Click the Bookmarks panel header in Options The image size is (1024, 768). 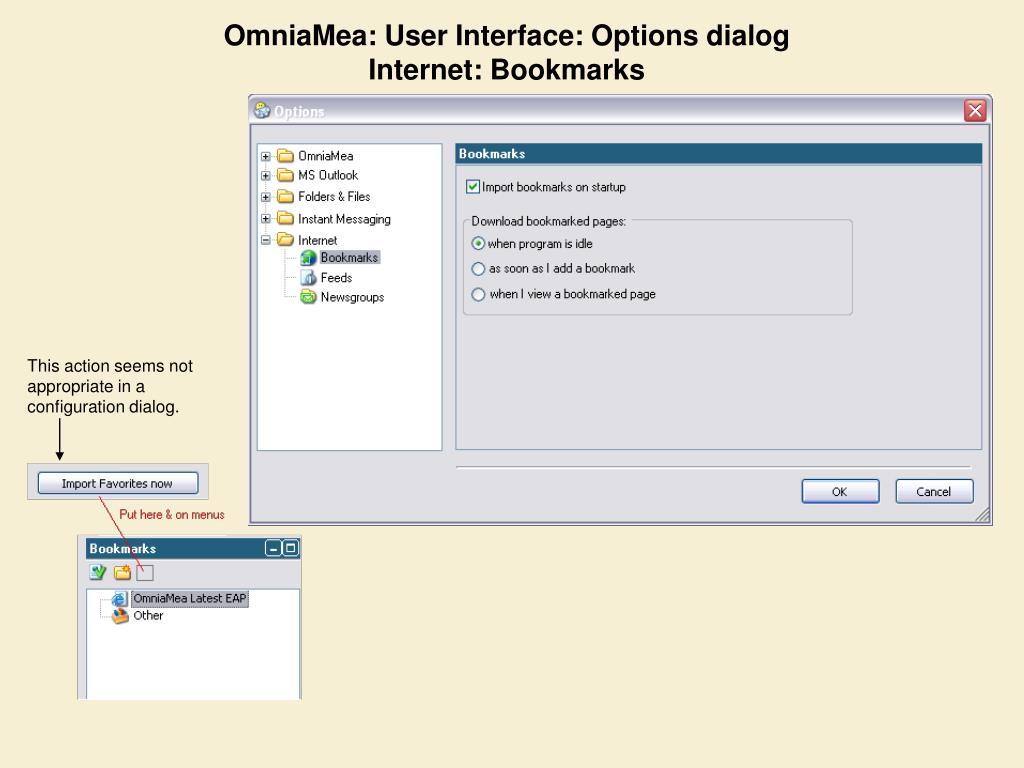[x=718, y=153]
